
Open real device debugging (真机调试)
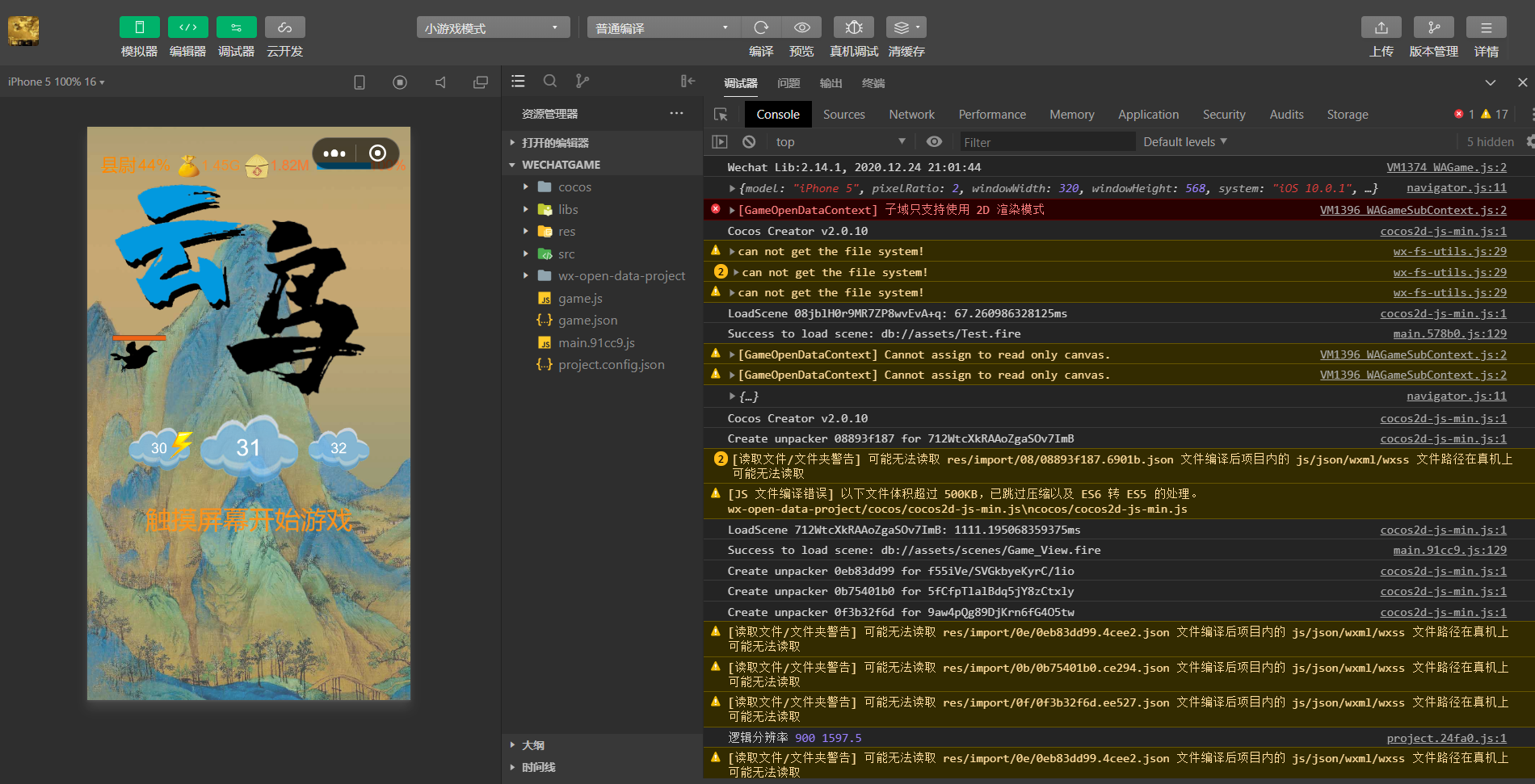tap(853, 27)
